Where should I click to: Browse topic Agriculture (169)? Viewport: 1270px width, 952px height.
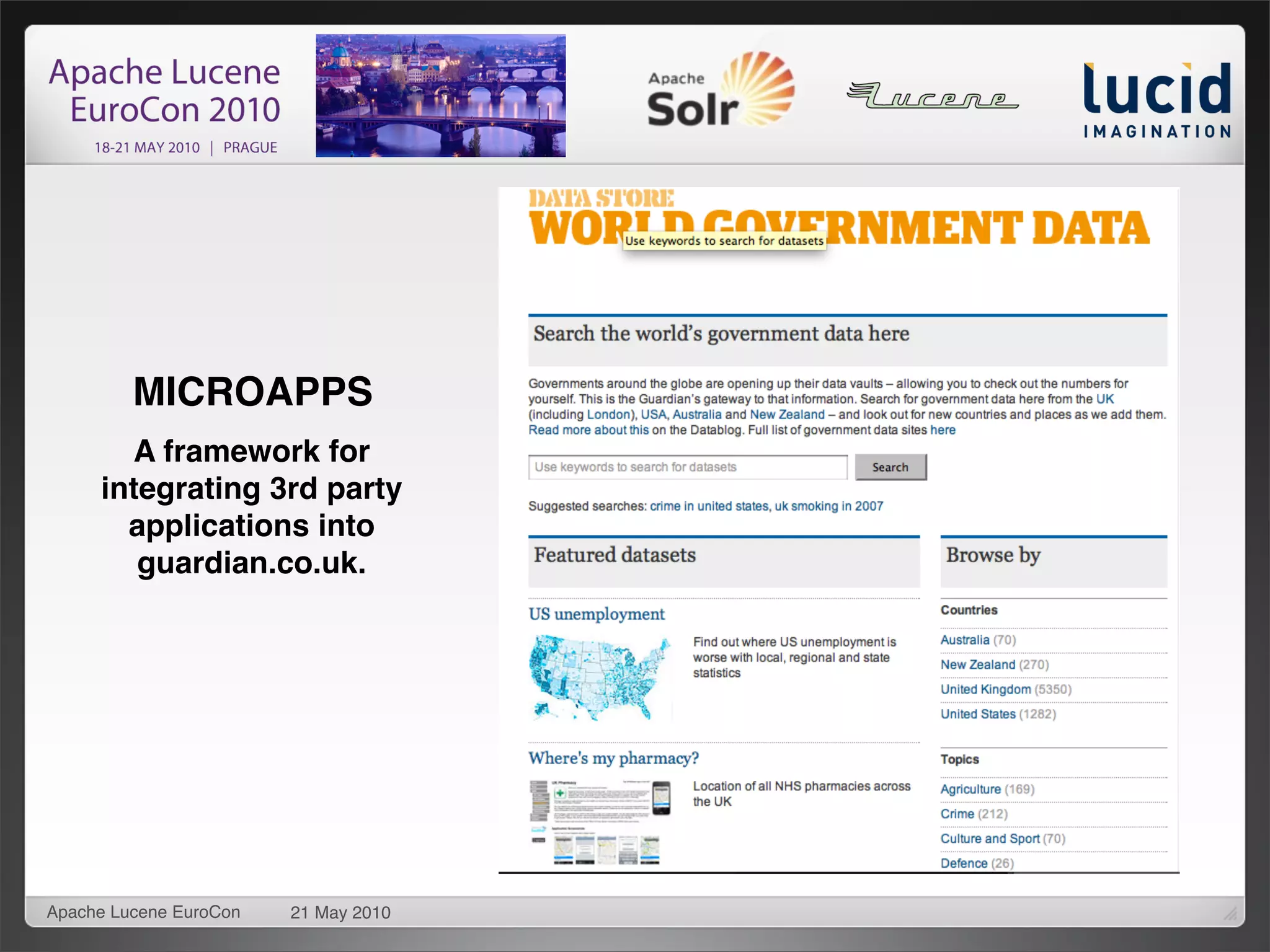click(987, 790)
